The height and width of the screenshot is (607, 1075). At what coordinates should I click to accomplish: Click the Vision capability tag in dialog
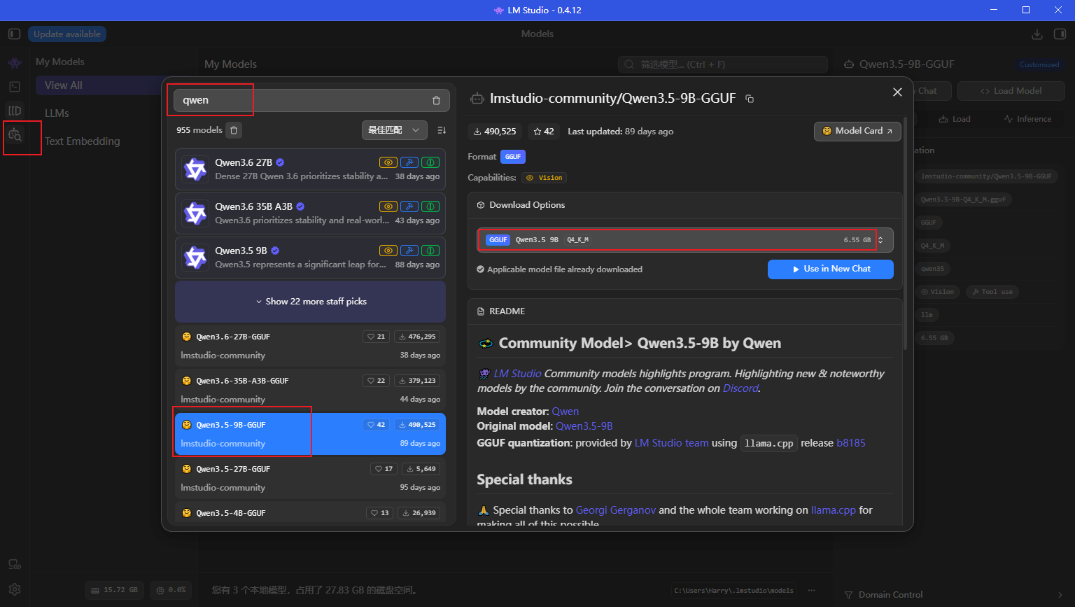coord(544,178)
